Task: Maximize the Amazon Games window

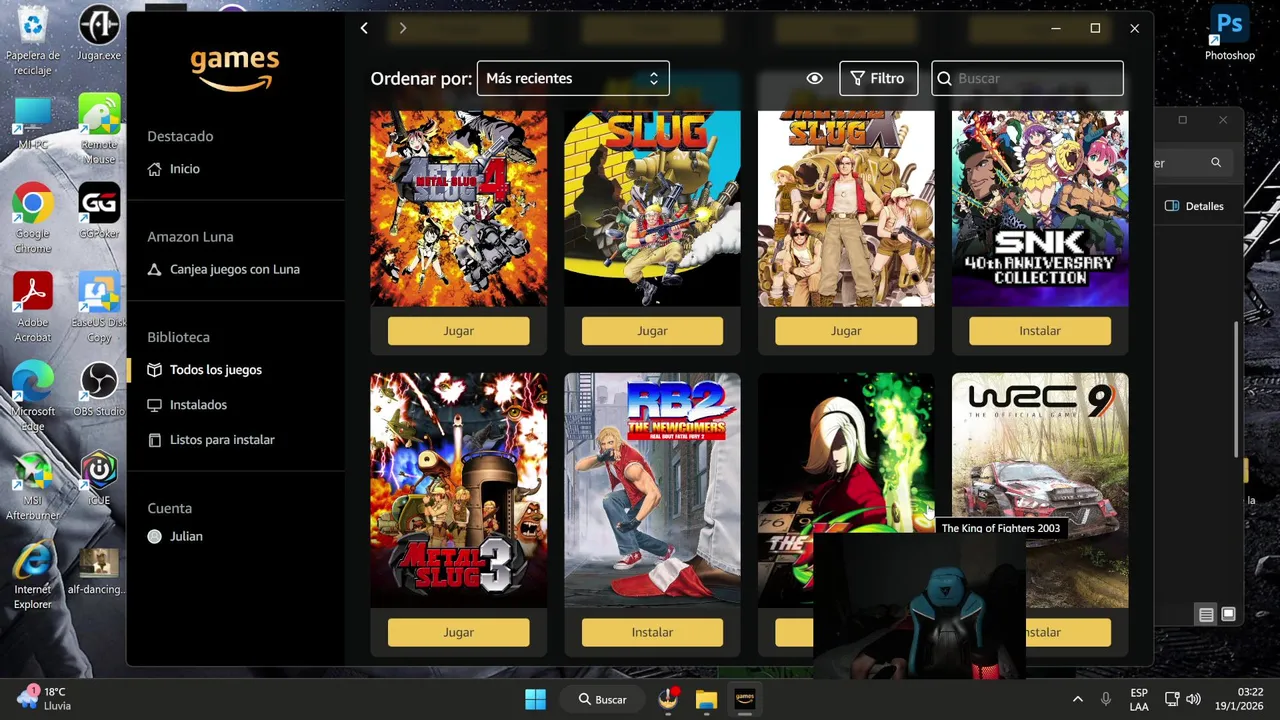Action: (x=1095, y=28)
